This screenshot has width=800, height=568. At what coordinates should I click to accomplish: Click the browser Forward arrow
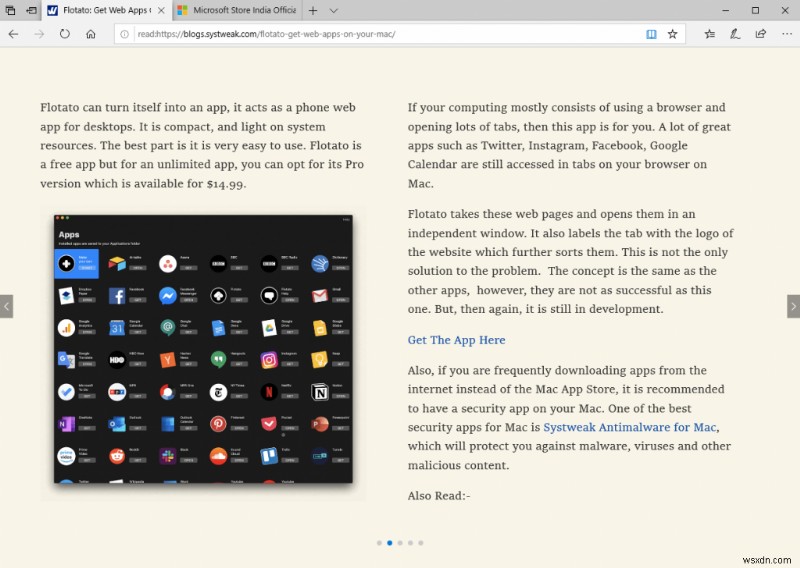(x=39, y=34)
